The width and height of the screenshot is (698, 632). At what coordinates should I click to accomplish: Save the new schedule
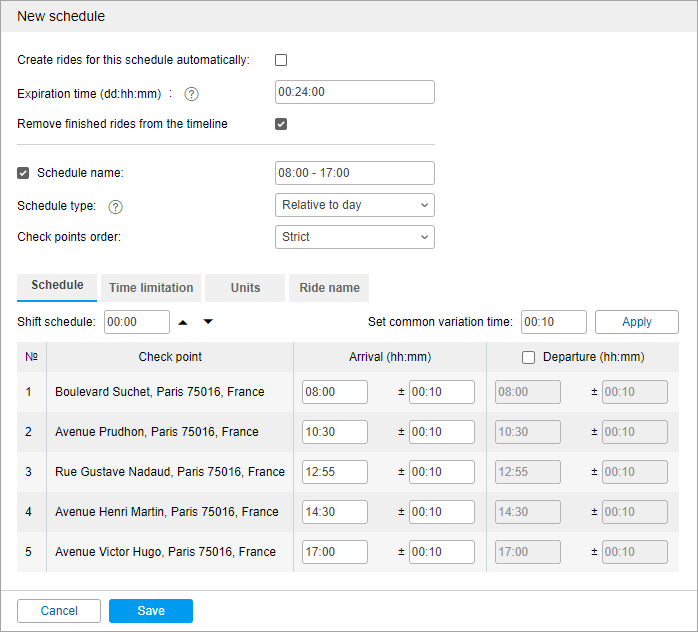click(x=151, y=611)
